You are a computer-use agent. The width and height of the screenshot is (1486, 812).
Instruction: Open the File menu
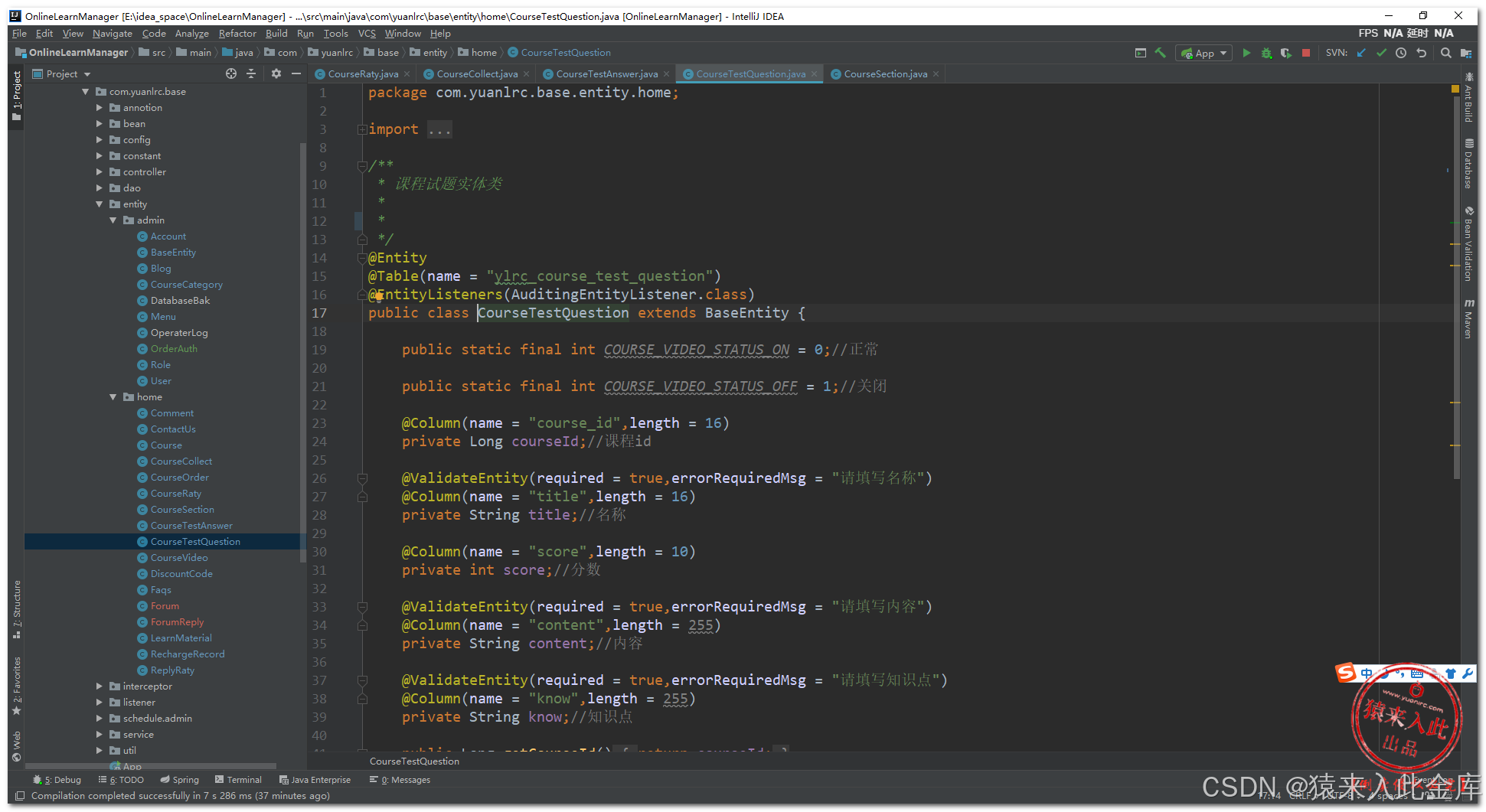click(x=19, y=34)
